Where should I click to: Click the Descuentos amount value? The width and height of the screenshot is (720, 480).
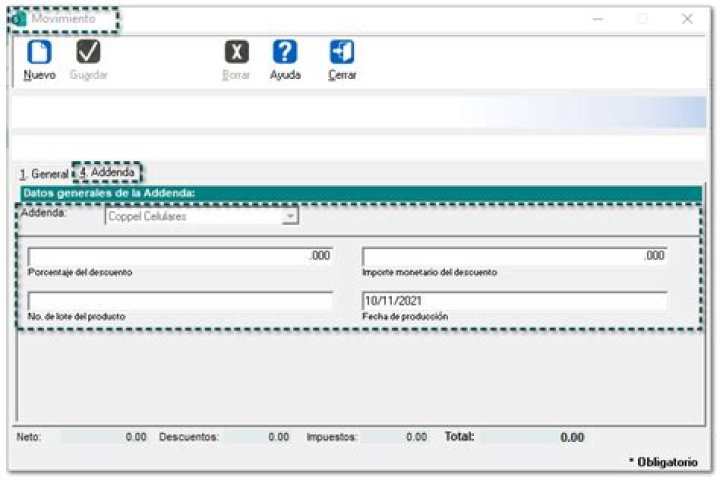[257, 437]
